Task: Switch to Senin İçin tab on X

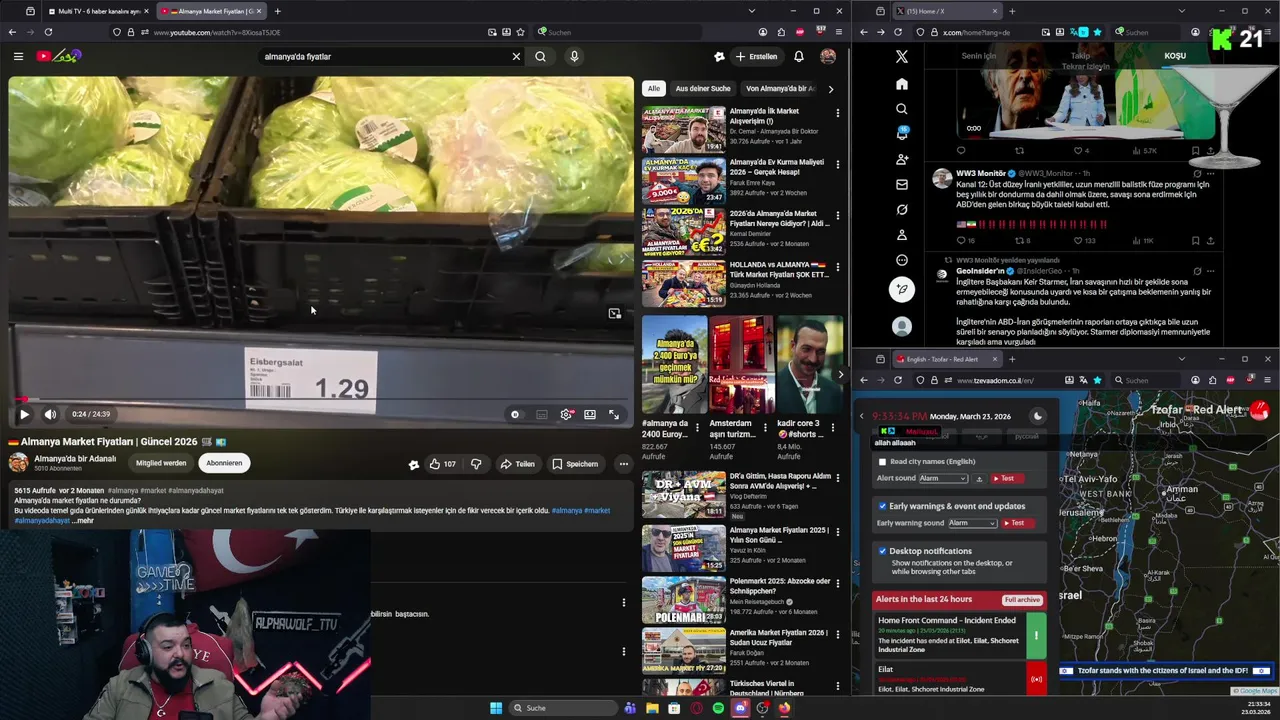Action: tap(978, 56)
